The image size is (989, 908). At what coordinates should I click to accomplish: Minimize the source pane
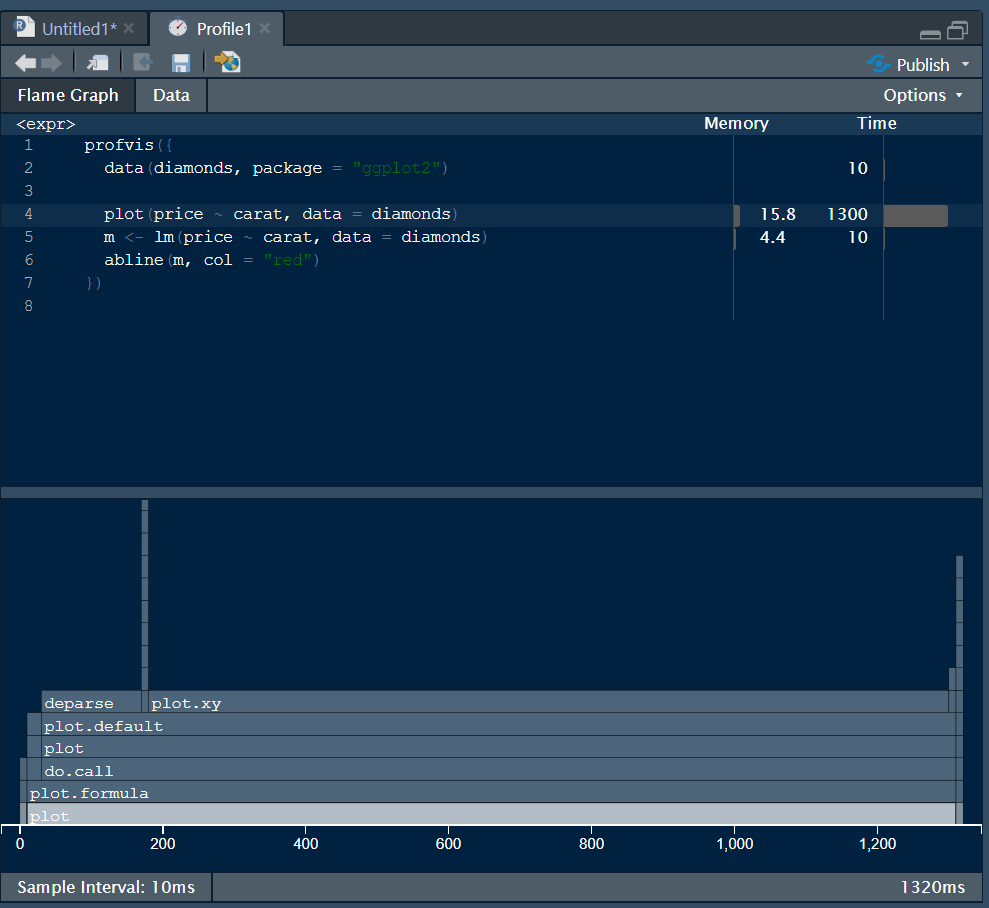(x=930, y=34)
